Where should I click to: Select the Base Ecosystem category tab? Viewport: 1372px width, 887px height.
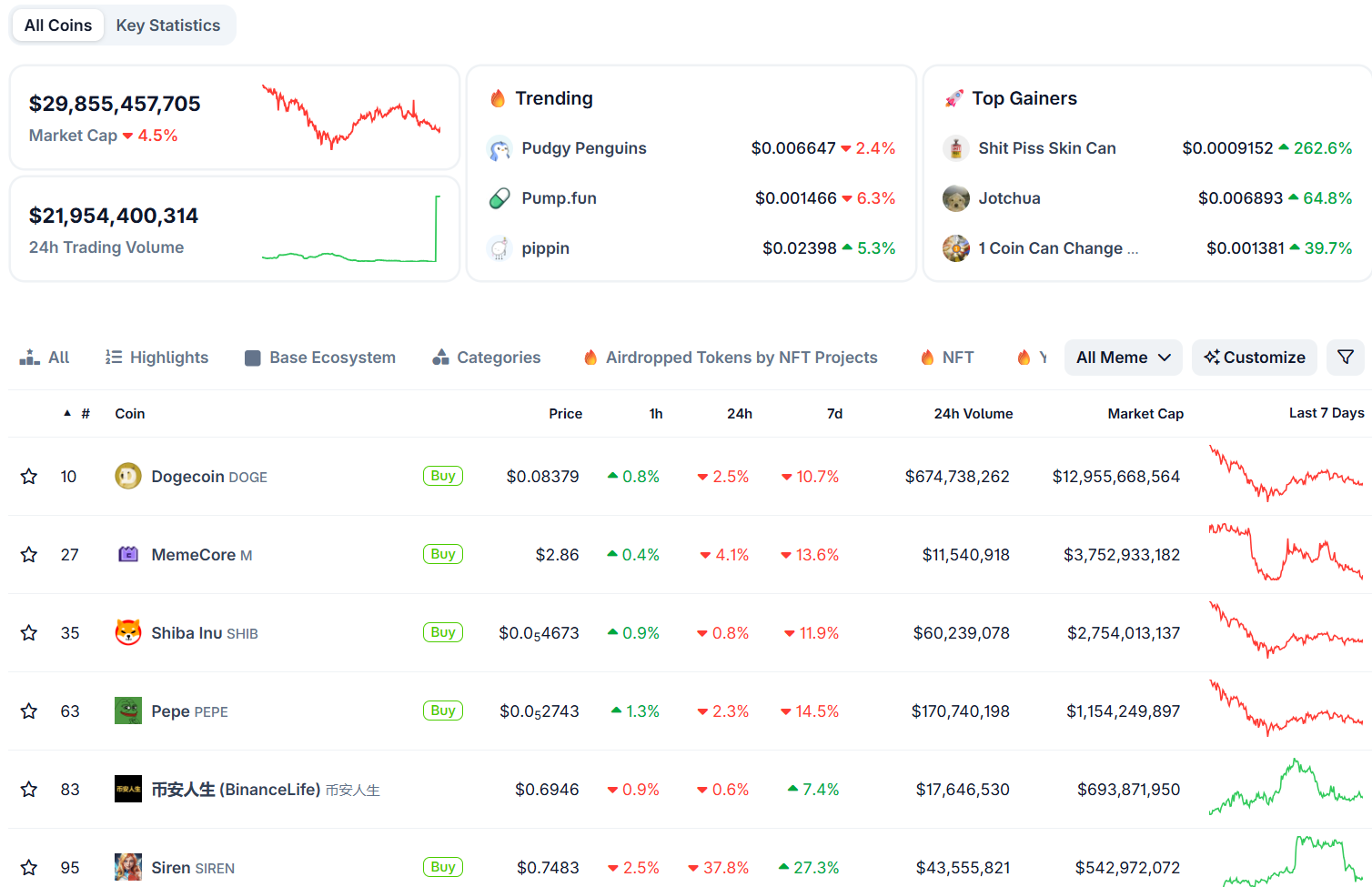(320, 358)
